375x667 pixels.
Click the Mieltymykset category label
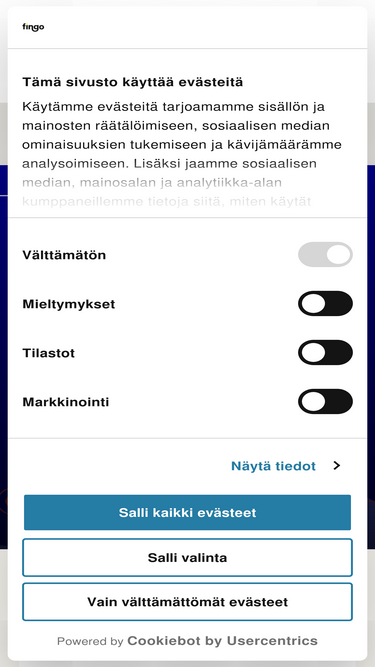pyautogui.click(x=68, y=305)
